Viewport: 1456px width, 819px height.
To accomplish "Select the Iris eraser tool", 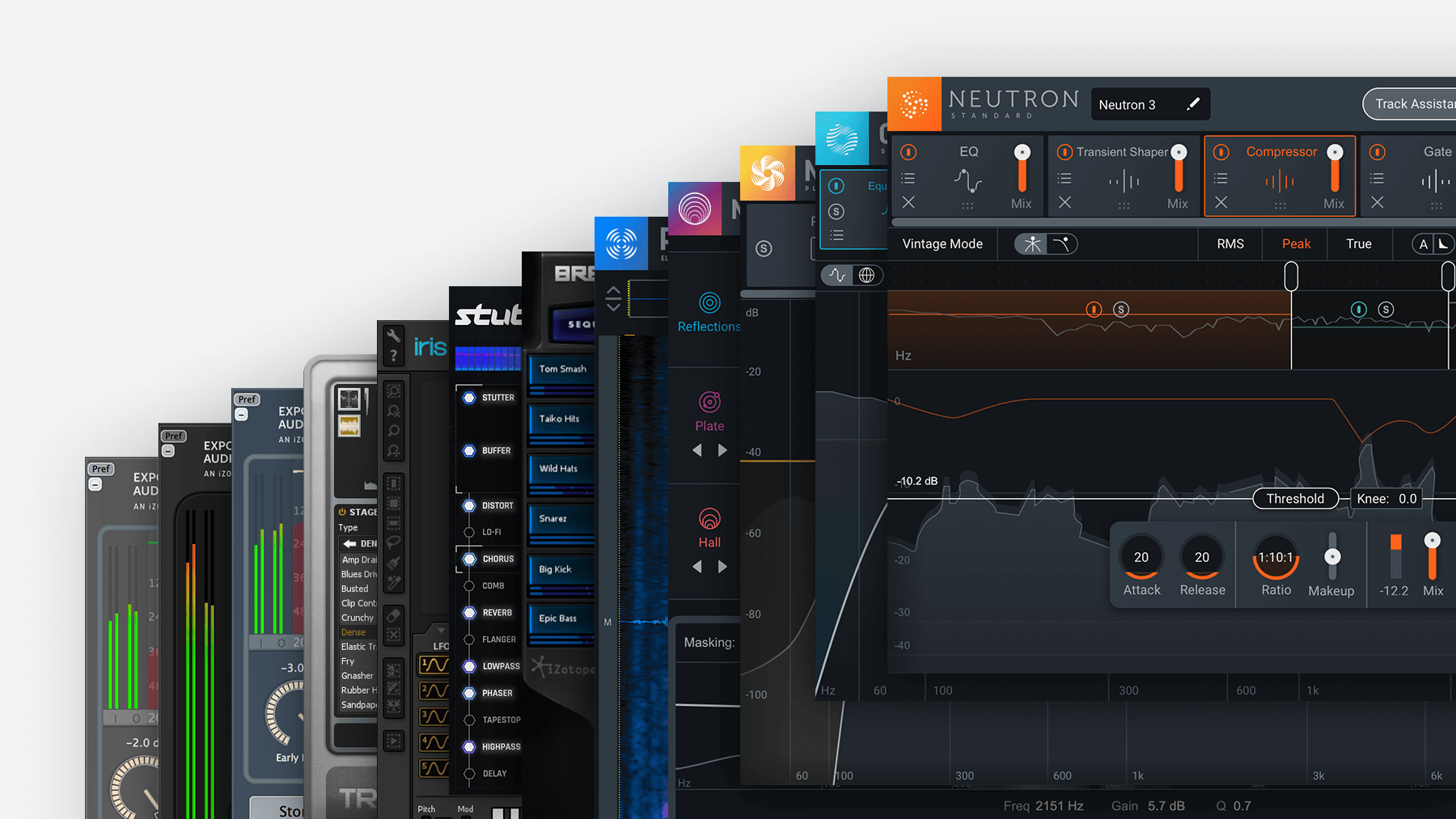I will click(393, 615).
